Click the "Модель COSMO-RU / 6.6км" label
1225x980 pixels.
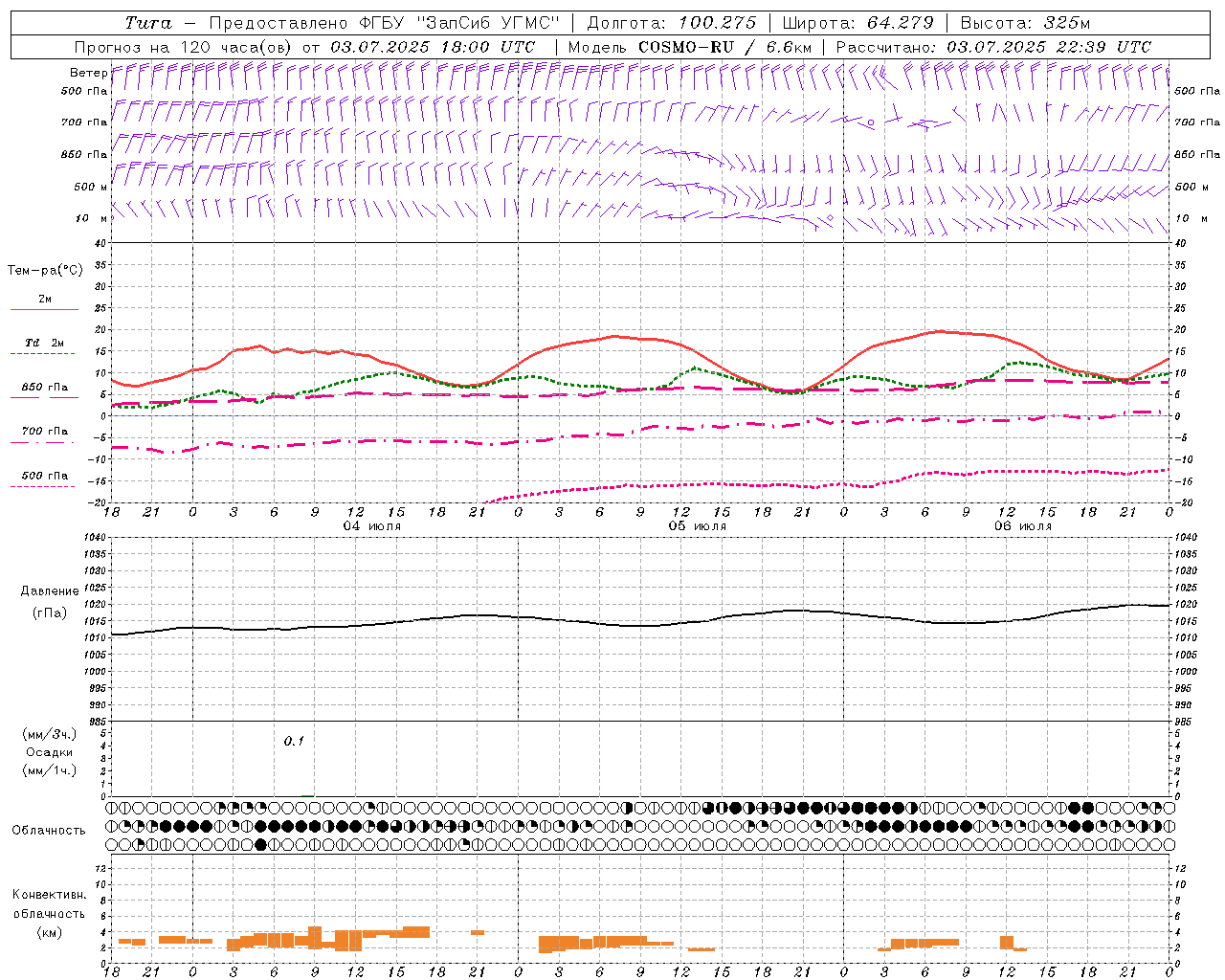(690, 47)
